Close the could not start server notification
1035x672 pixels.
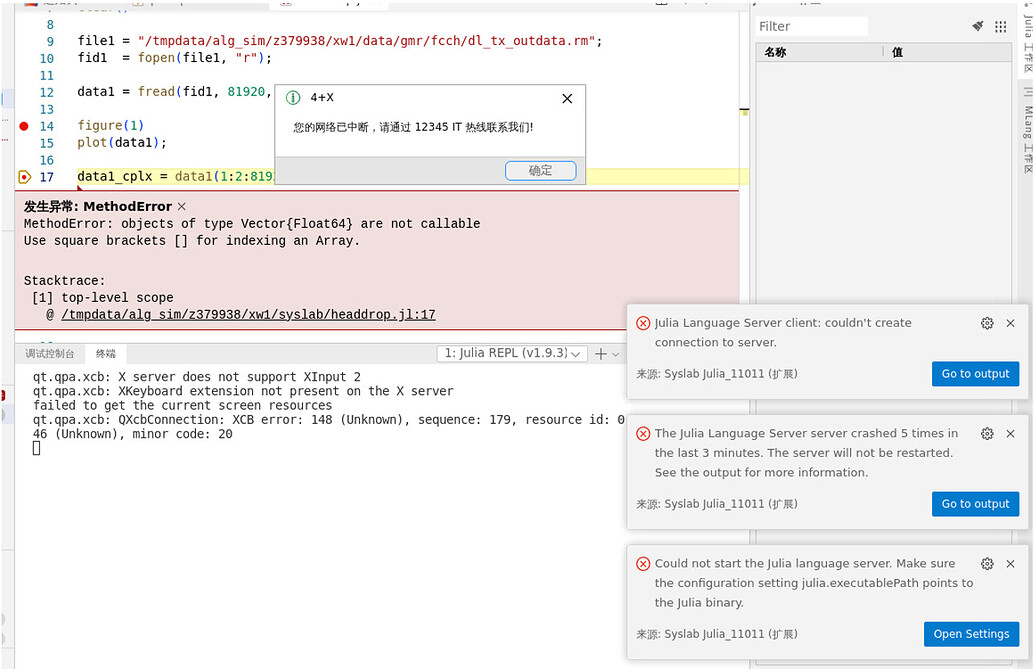point(1010,564)
